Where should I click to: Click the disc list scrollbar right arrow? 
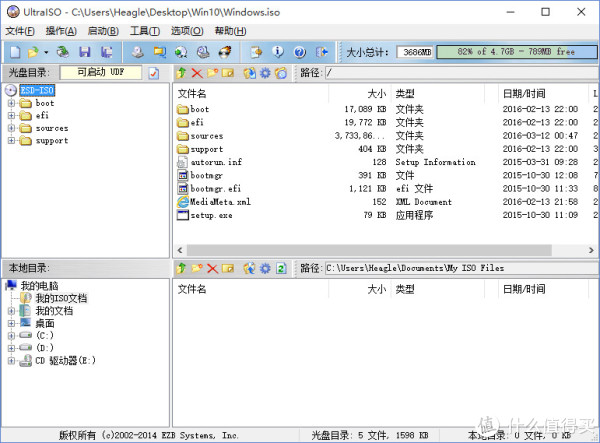591,250
